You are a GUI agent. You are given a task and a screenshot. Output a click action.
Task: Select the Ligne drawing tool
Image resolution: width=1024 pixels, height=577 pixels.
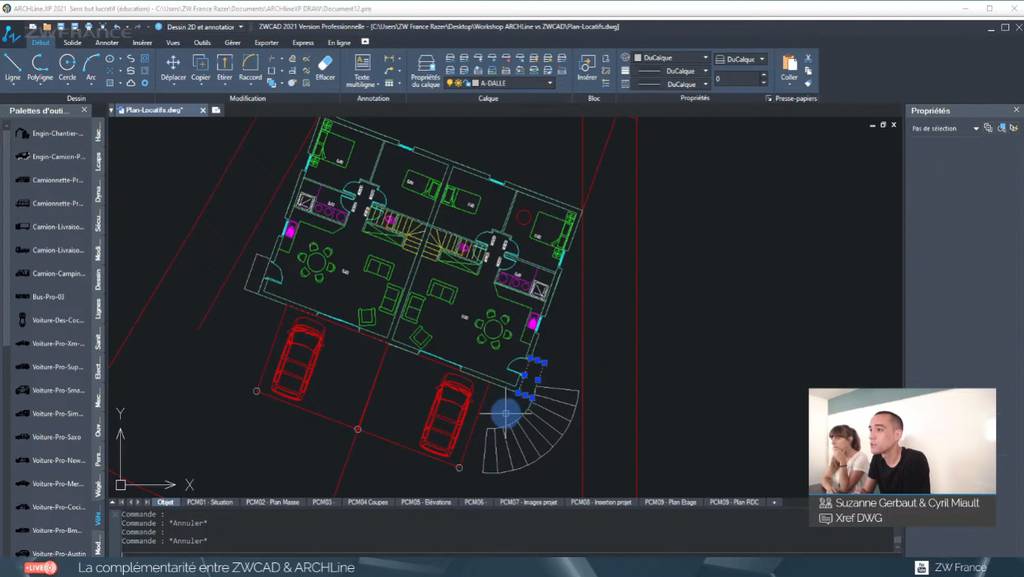[x=12, y=67]
